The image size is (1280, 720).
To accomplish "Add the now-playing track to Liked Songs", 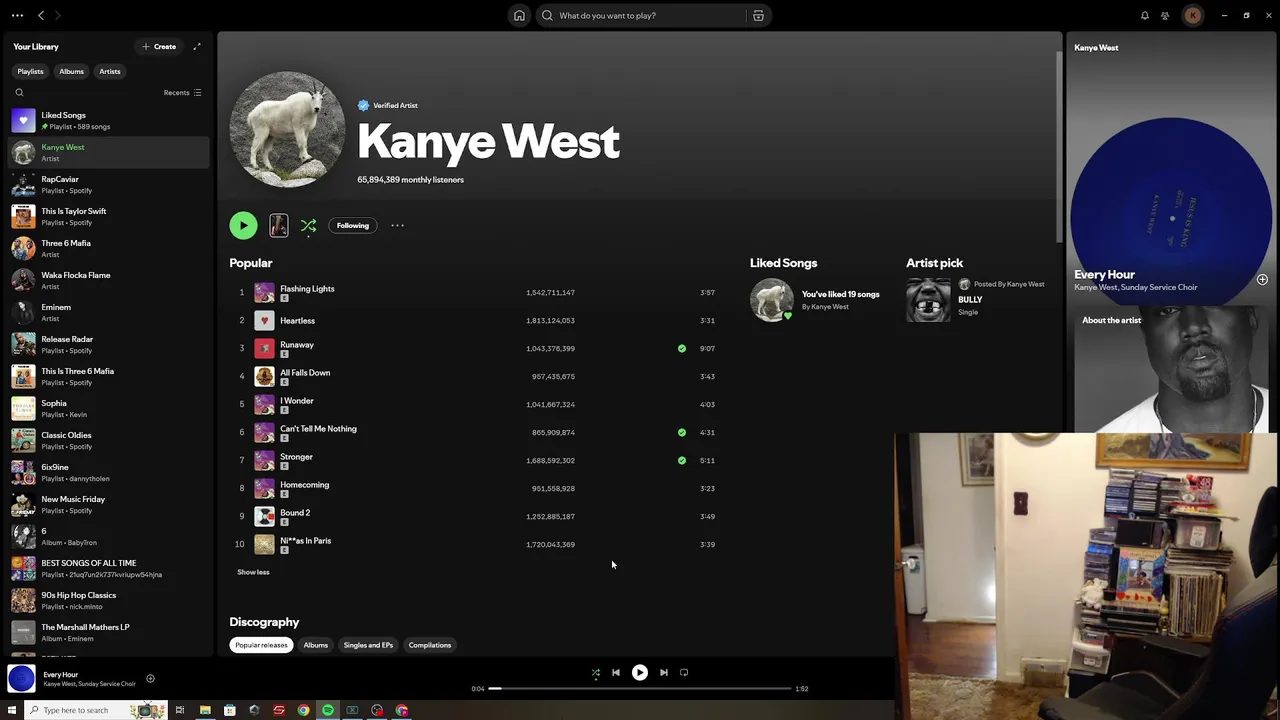I will (150, 678).
